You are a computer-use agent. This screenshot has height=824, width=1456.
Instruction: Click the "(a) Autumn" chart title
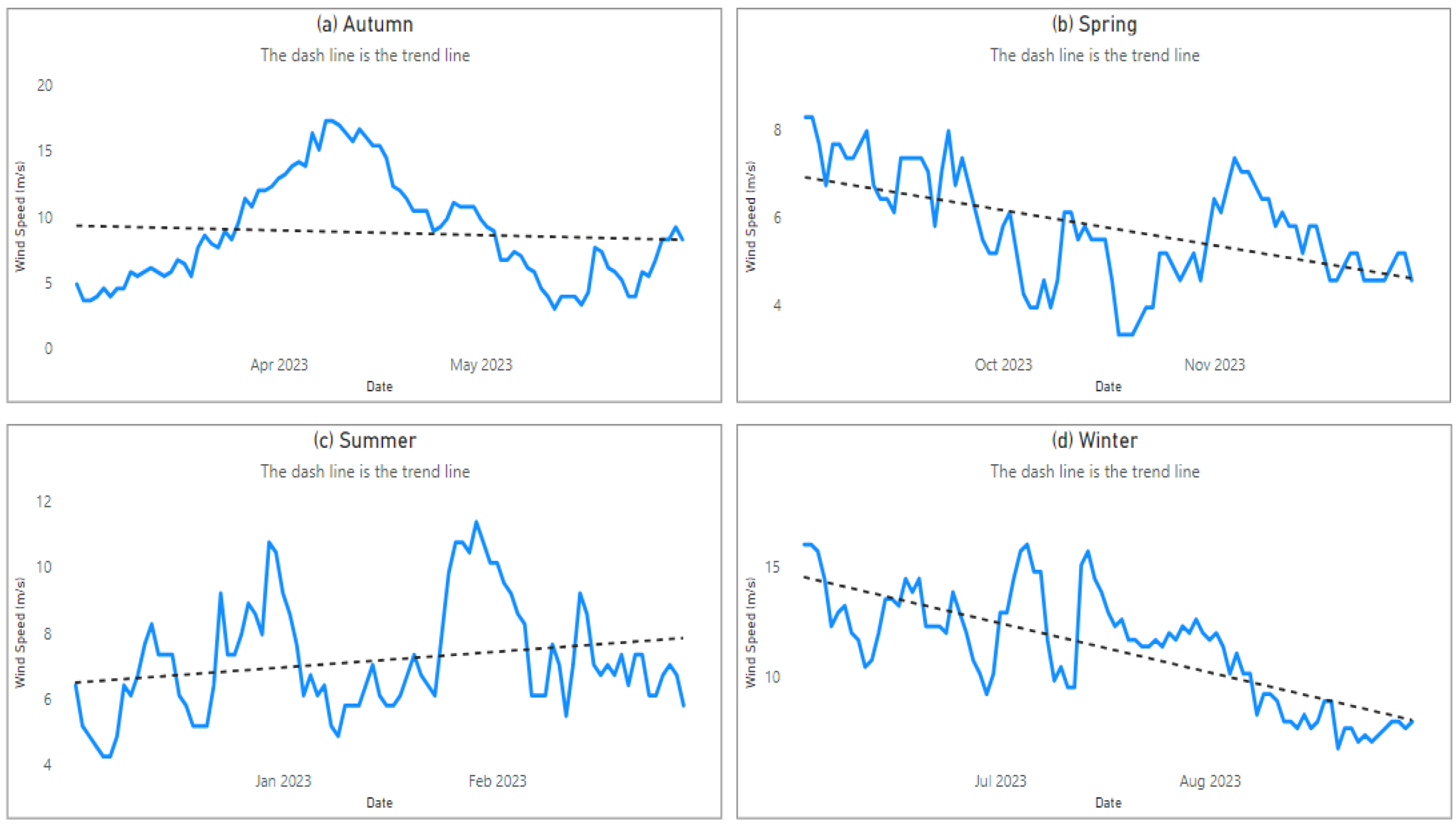[365, 24]
